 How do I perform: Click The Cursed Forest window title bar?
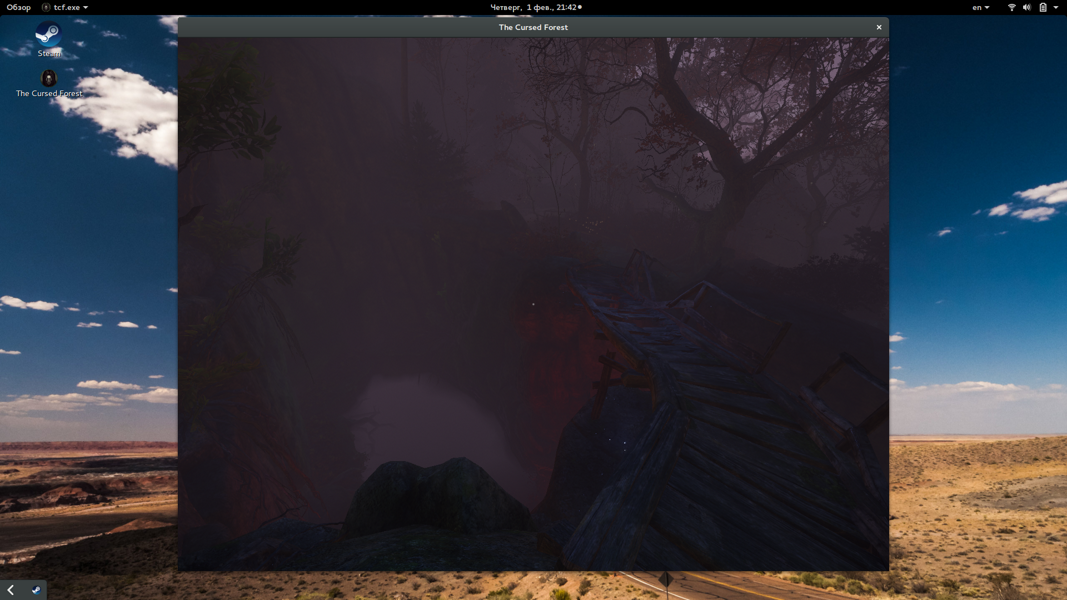coord(533,27)
